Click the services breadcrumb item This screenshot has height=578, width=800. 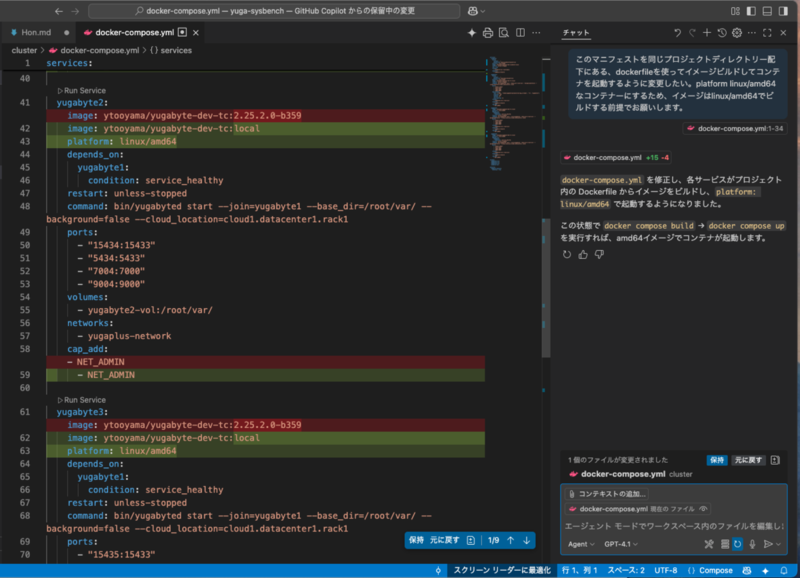[x=176, y=51]
